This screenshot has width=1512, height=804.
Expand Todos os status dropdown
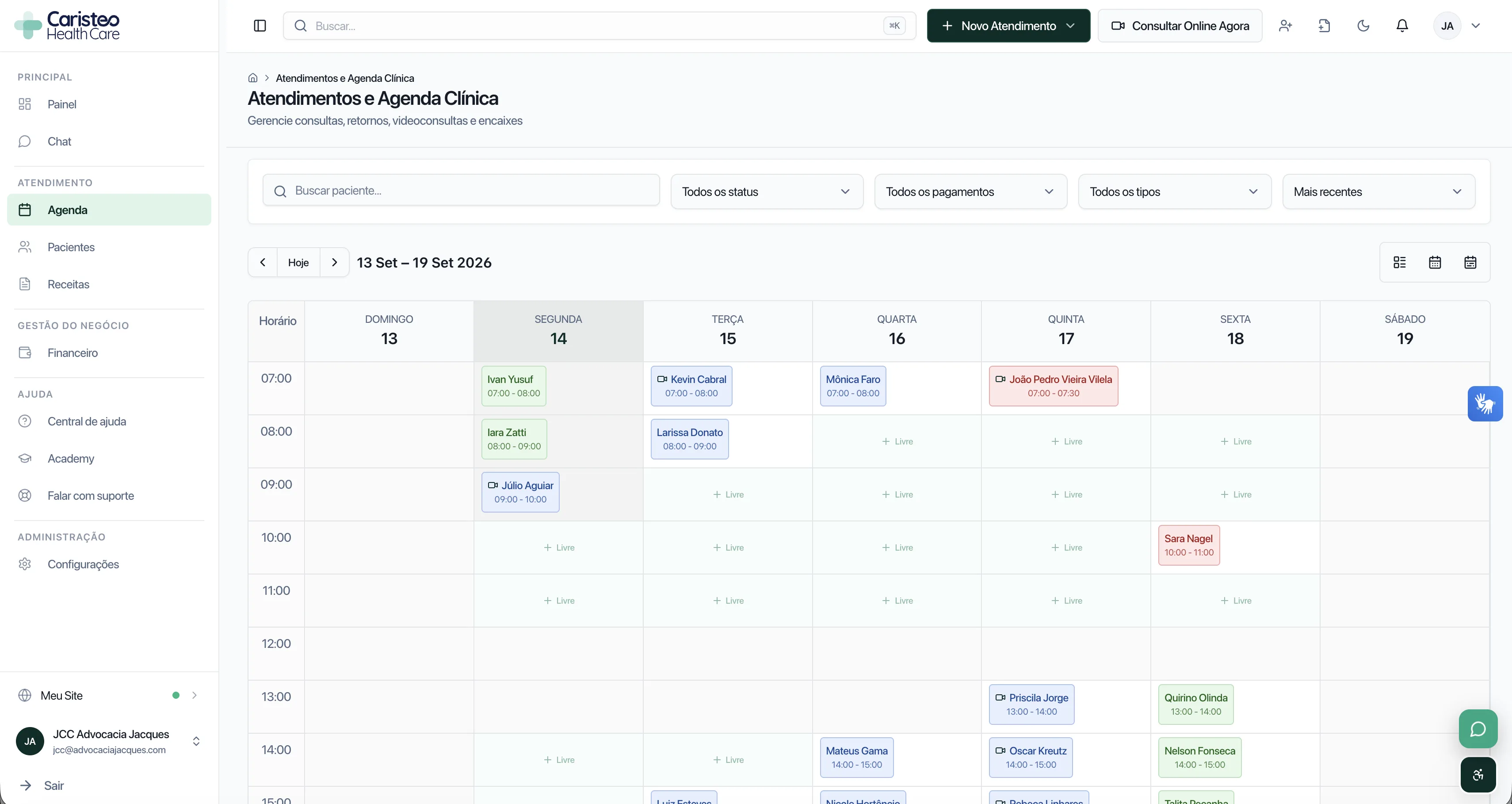click(767, 192)
